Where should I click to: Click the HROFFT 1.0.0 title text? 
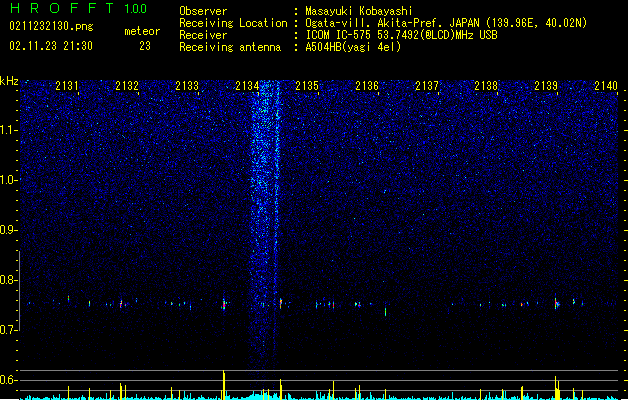[x=78, y=8]
